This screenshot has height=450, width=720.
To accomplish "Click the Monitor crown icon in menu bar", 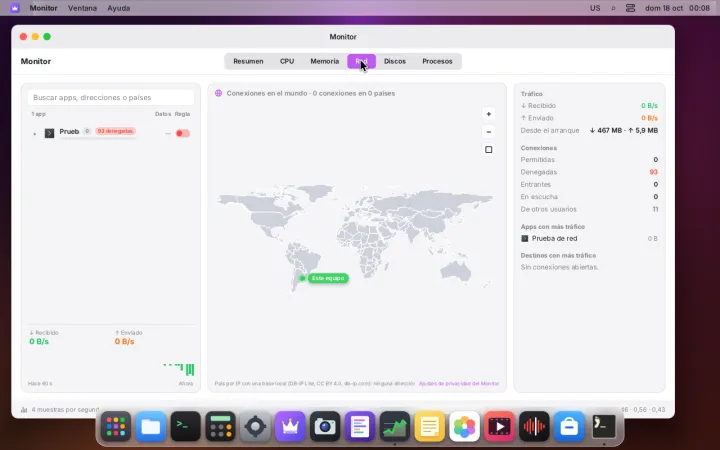I will tap(15, 8).
